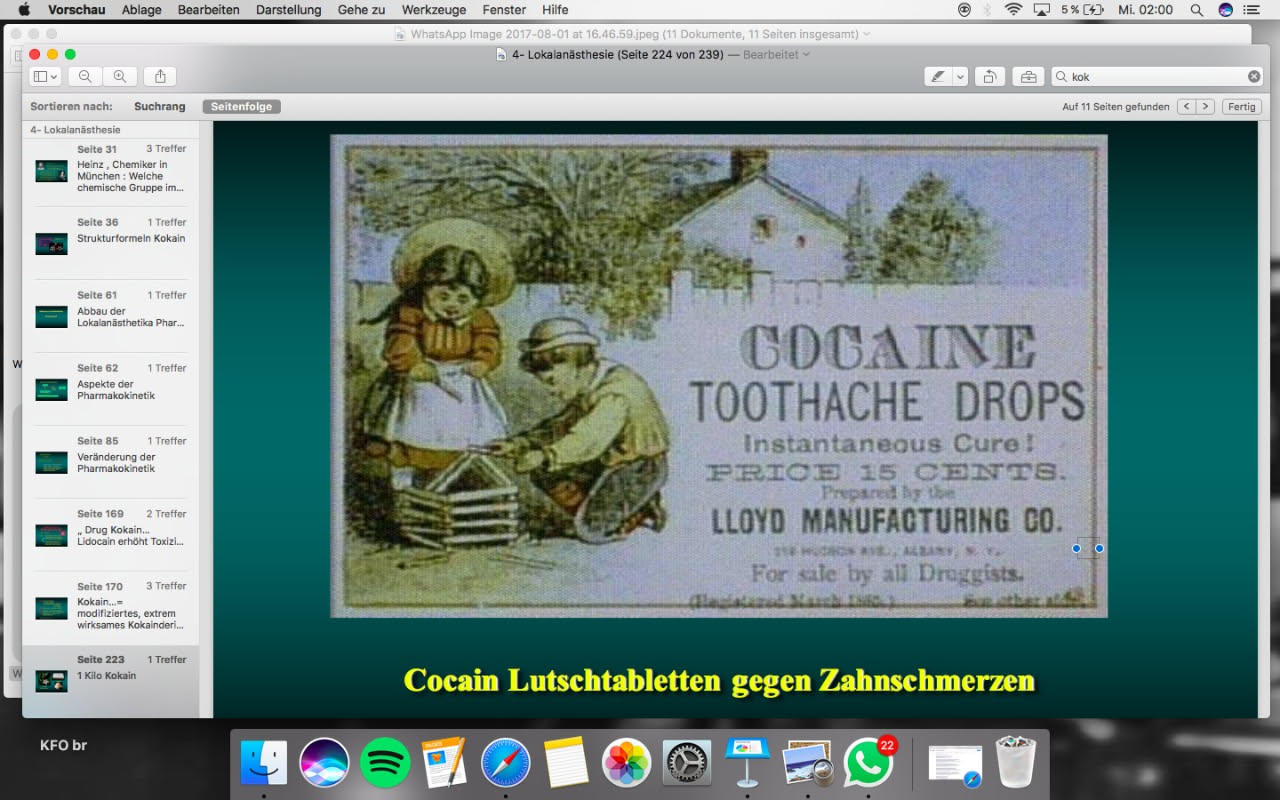Select the highlight pen tool
The height and width of the screenshot is (800, 1280).
tap(937, 76)
